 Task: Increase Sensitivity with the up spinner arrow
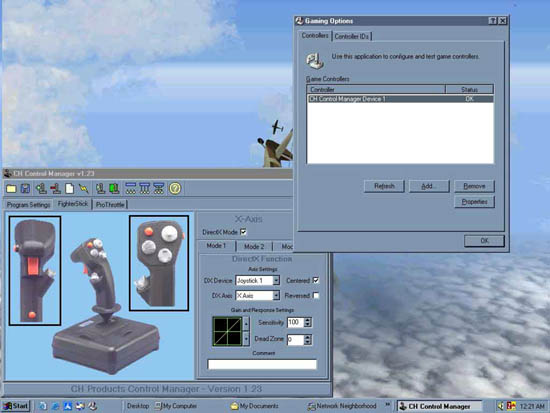coord(308,320)
